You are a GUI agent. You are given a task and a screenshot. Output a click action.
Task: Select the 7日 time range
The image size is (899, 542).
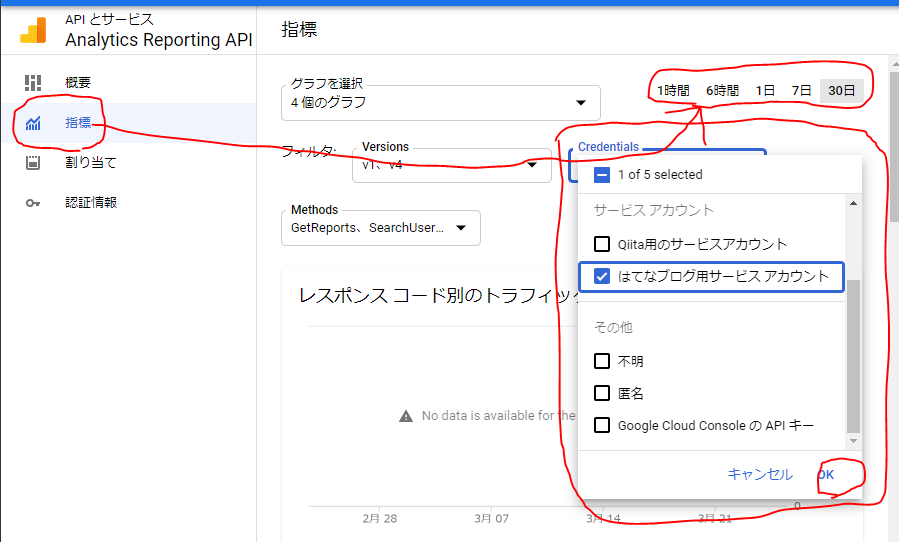click(x=802, y=91)
